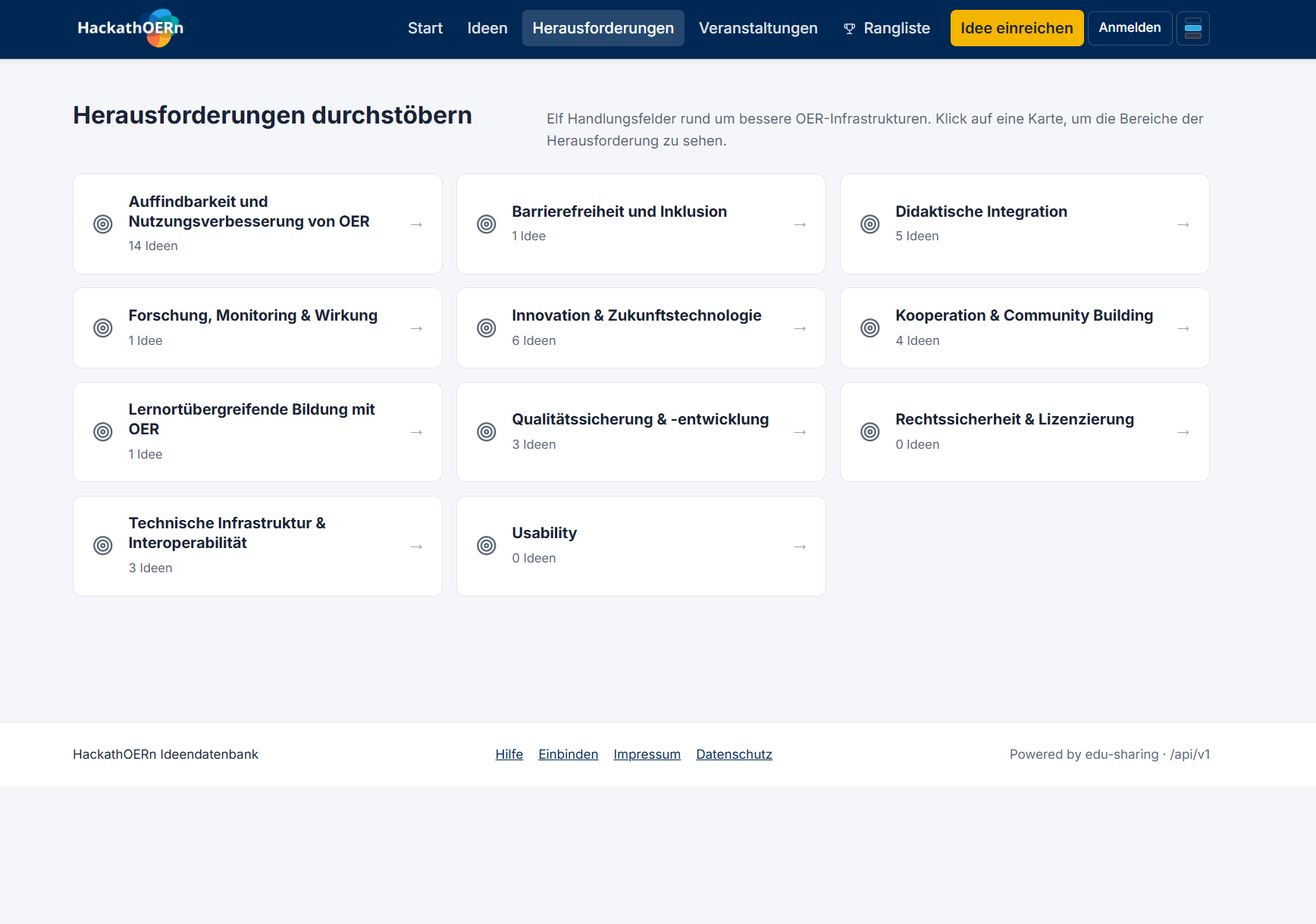The image size is (1316, 924).
Task: Open Kooperation & Community Building title
Action: coord(1024,315)
